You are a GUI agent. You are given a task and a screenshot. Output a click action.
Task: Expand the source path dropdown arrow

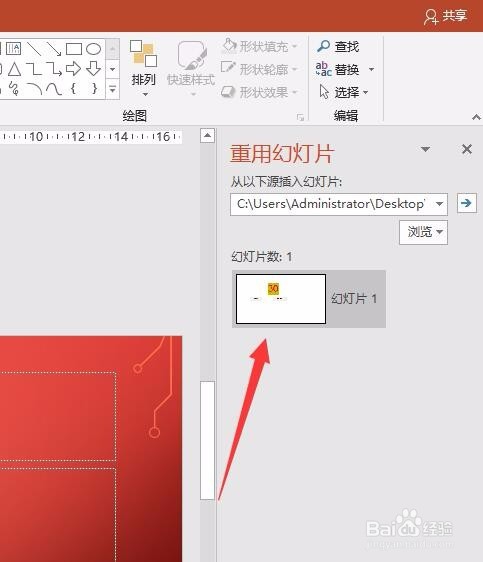[x=439, y=204]
